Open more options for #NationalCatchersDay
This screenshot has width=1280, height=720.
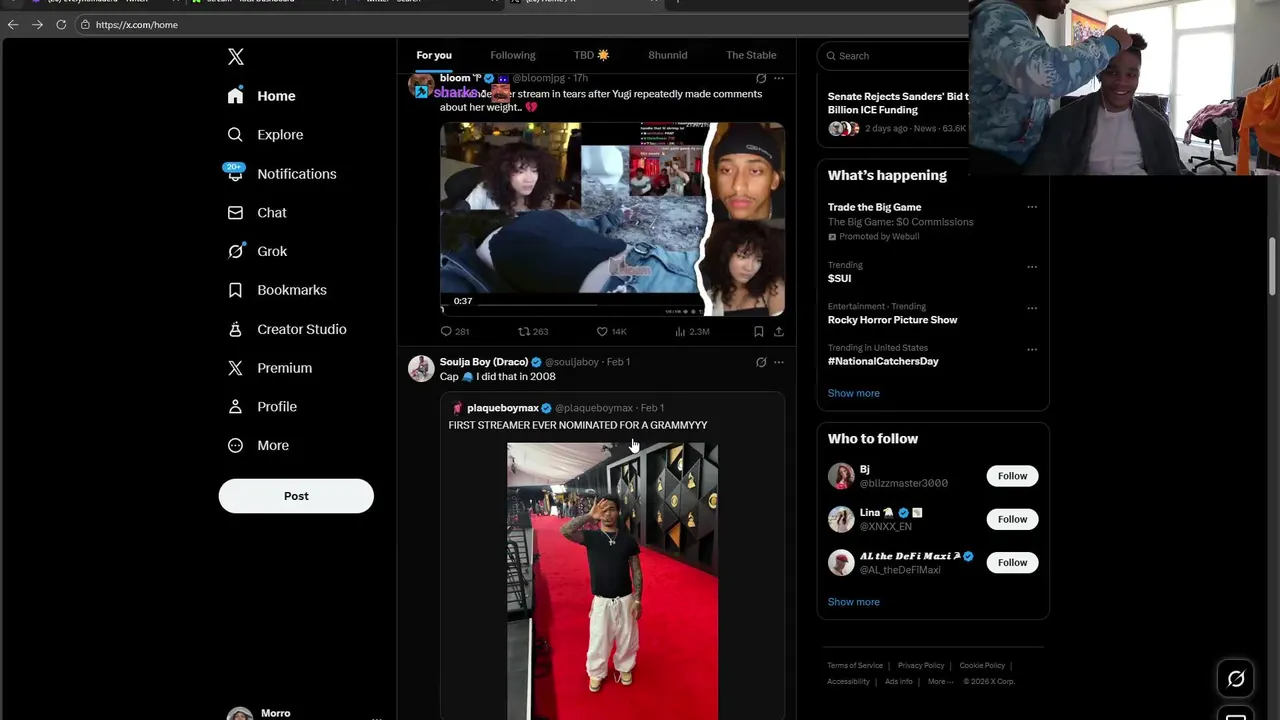[x=1032, y=349]
